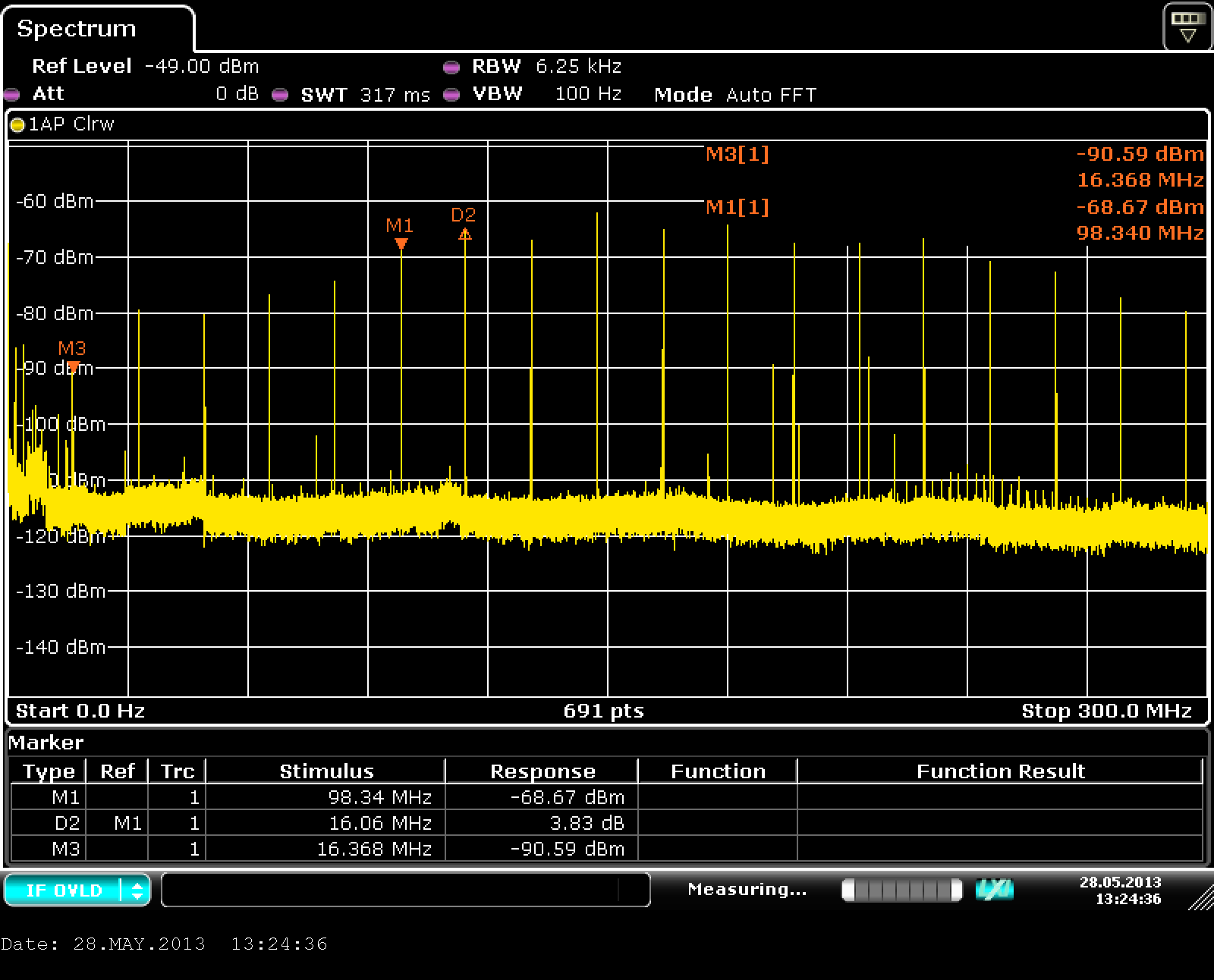Select the D2 row in marker table
Screen dimensions: 1214x980
click(607, 823)
